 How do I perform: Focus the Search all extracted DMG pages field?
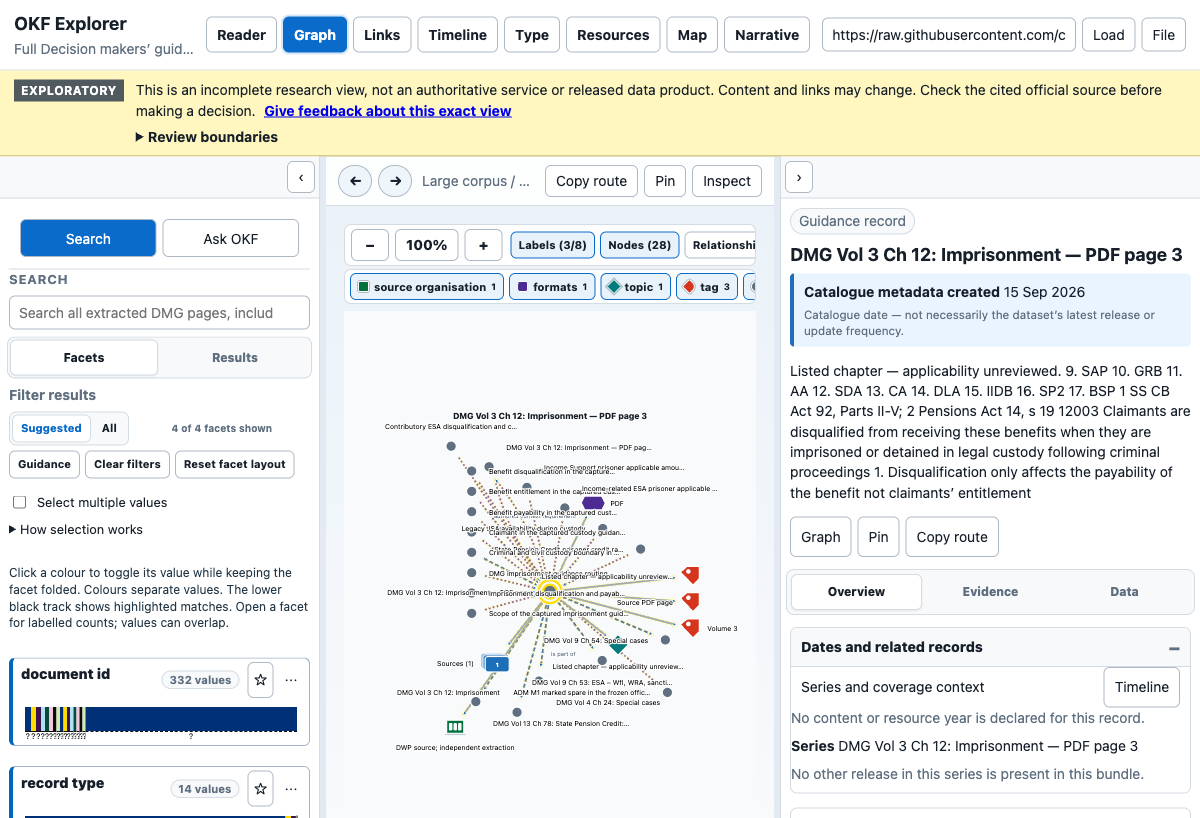pyautogui.click(x=160, y=313)
